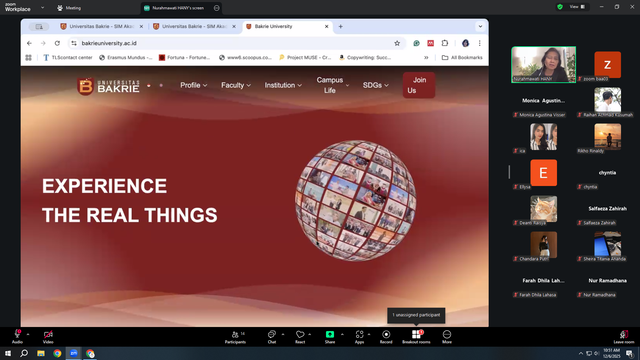Click the photo globe sphere
Image resolution: width=640 pixels, height=360 pixels.
click(x=356, y=200)
